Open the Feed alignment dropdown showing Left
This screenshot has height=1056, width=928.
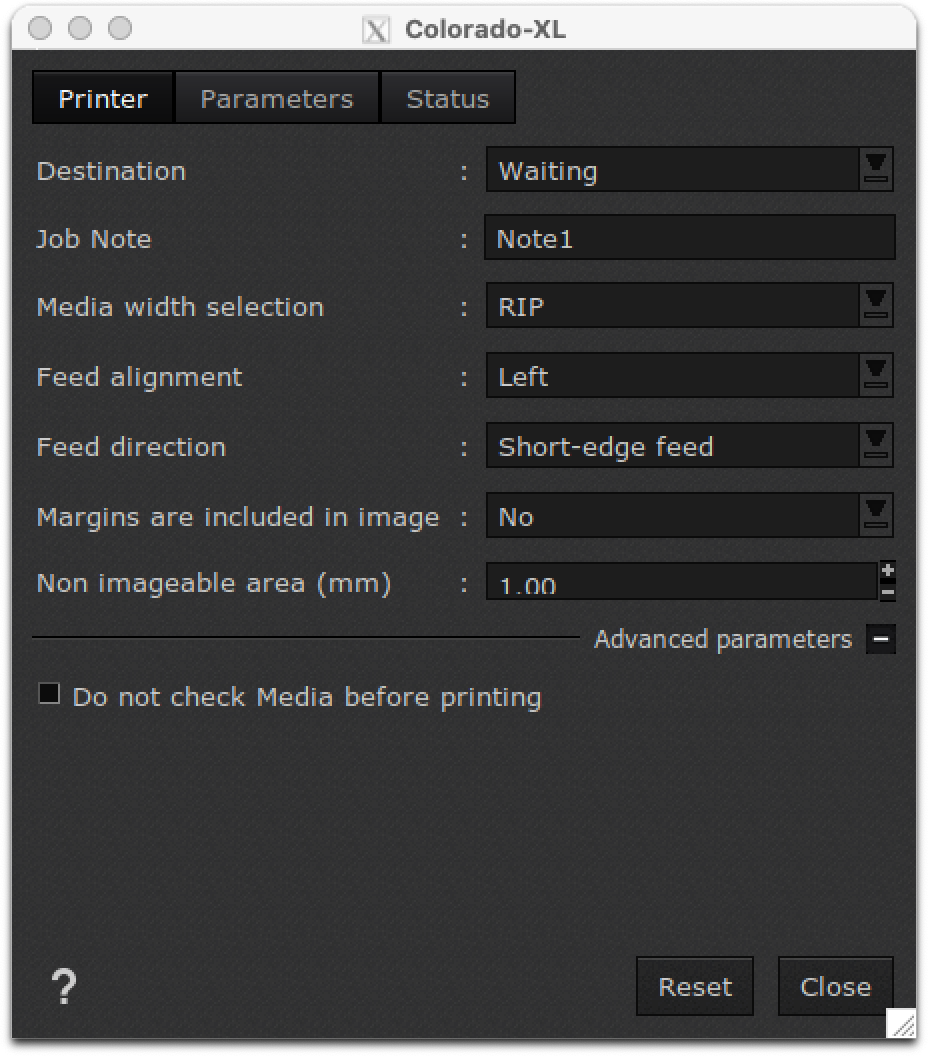[x=690, y=376]
